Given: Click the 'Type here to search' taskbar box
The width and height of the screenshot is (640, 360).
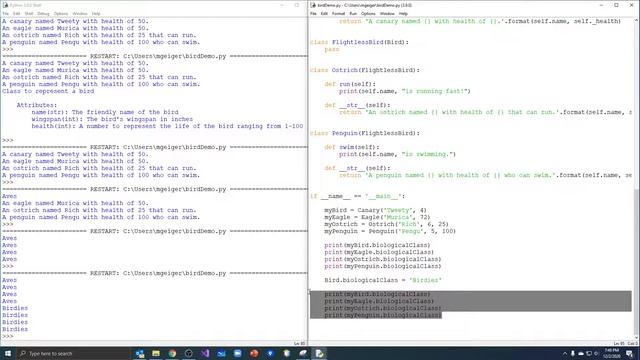Looking at the screenshot, I should tap(73, 353).
